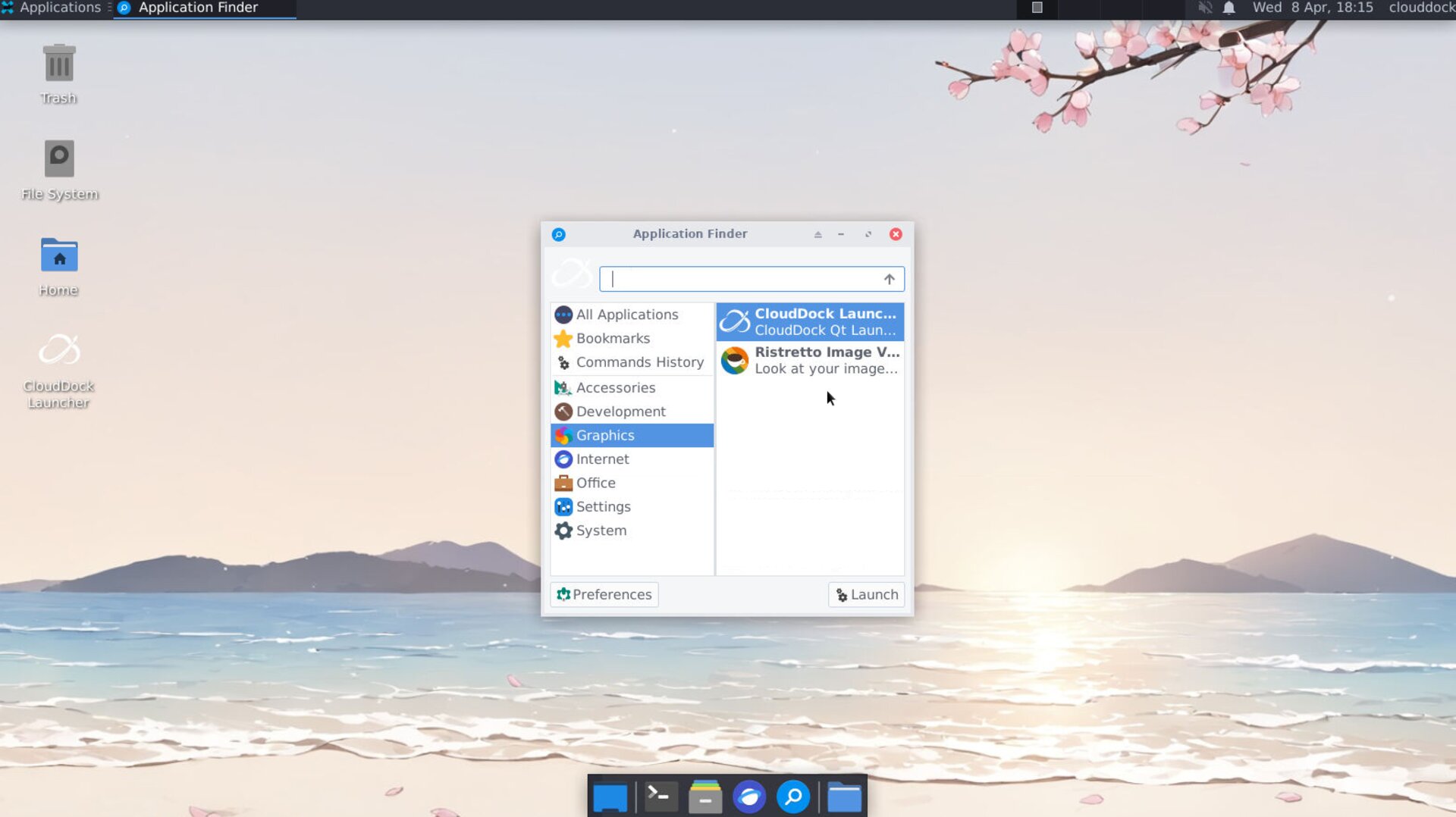1456x817 pixels.
Task: Choose All Applications in category list
Action: click(626, 315)
